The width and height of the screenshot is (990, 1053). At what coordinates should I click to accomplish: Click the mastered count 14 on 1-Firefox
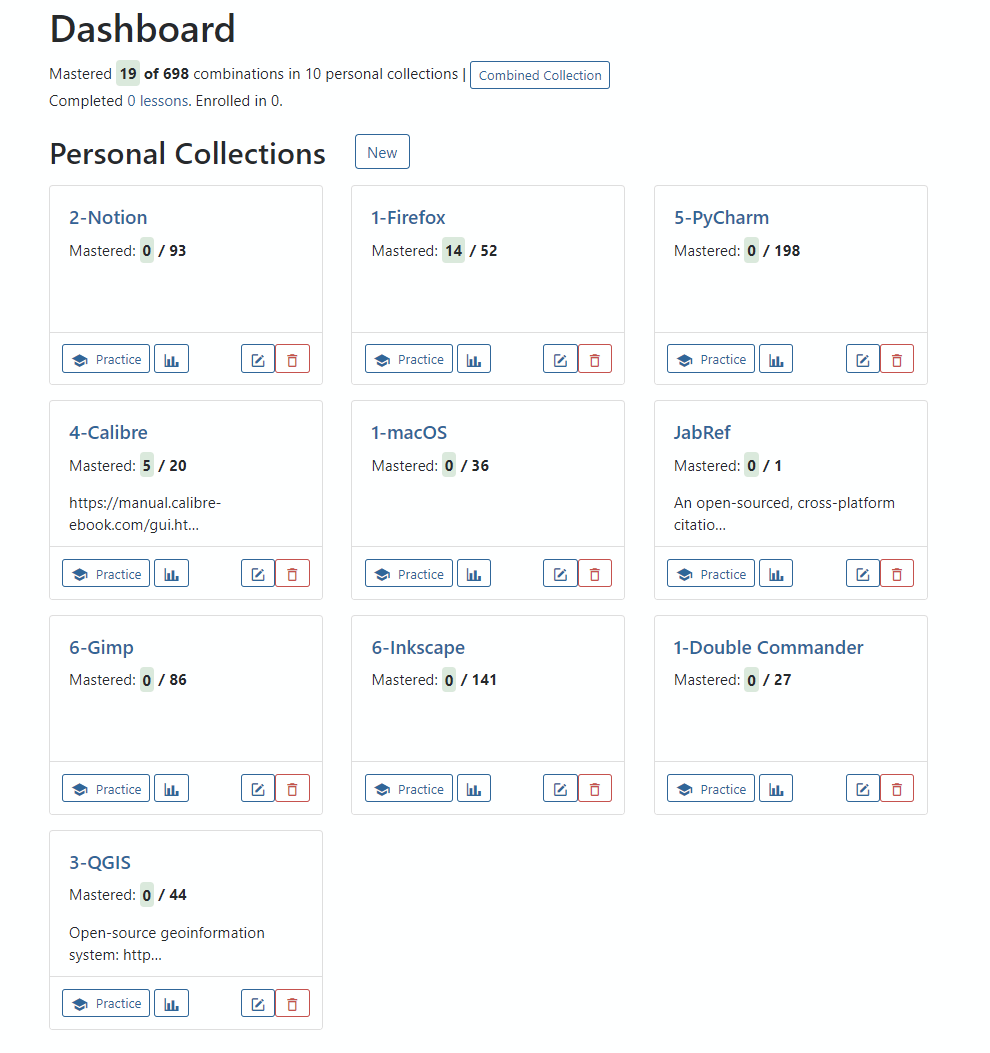(453, 250)
